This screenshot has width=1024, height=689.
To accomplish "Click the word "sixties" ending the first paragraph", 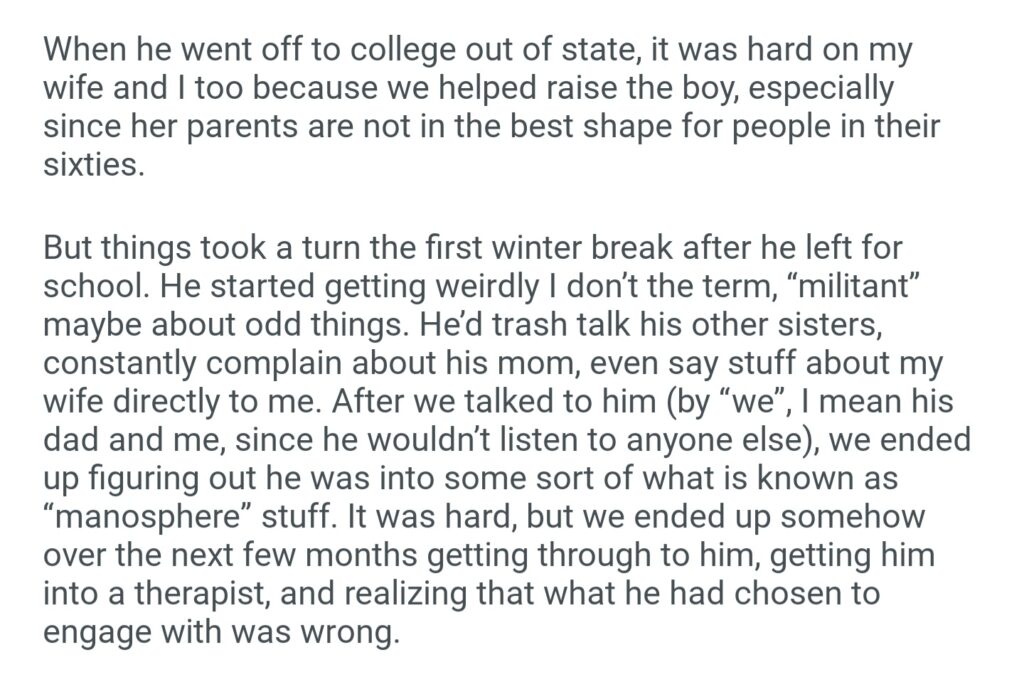I will click(93, 165).
